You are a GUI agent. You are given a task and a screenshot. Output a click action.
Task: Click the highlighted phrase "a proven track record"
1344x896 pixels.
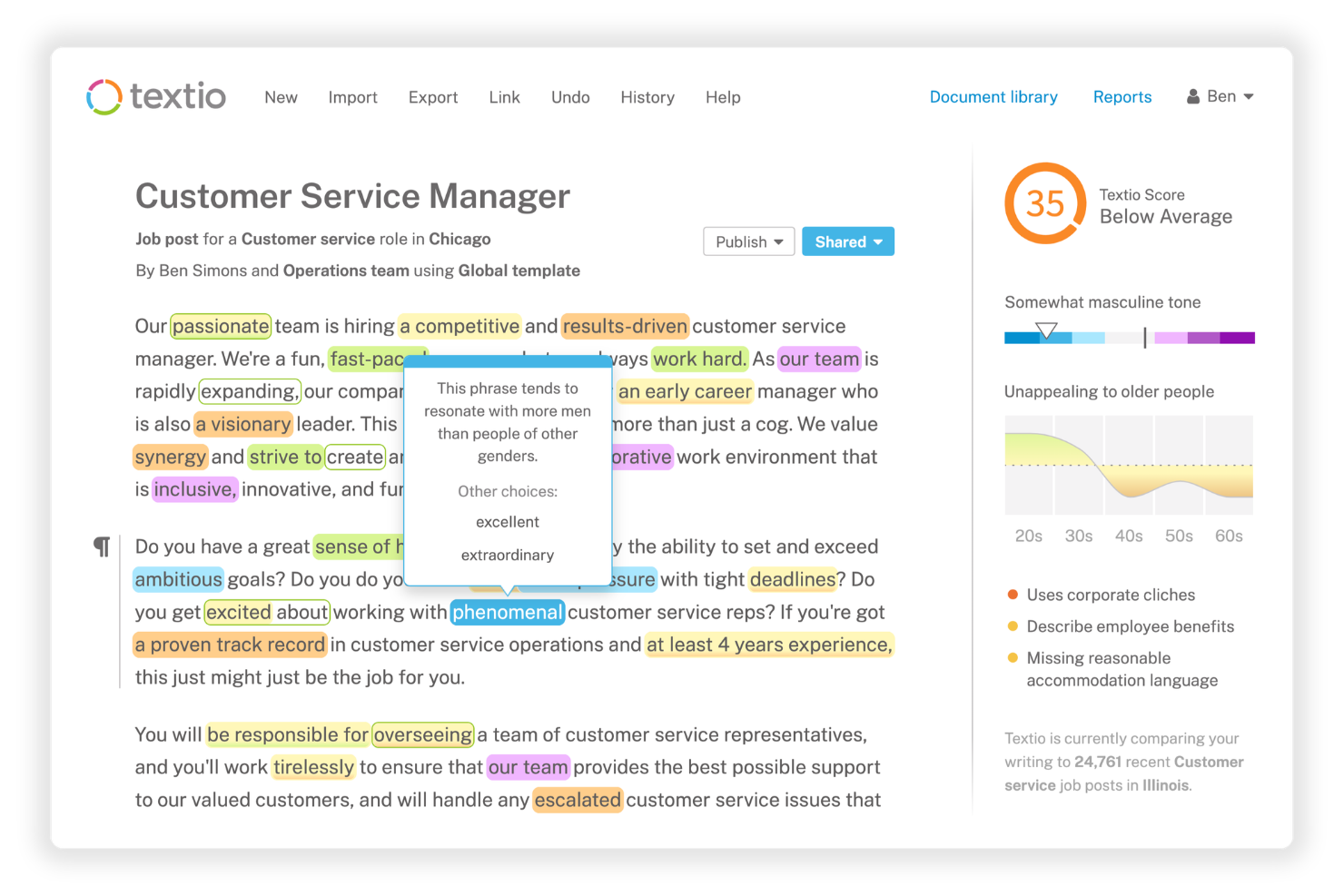[x=230, y=645]
